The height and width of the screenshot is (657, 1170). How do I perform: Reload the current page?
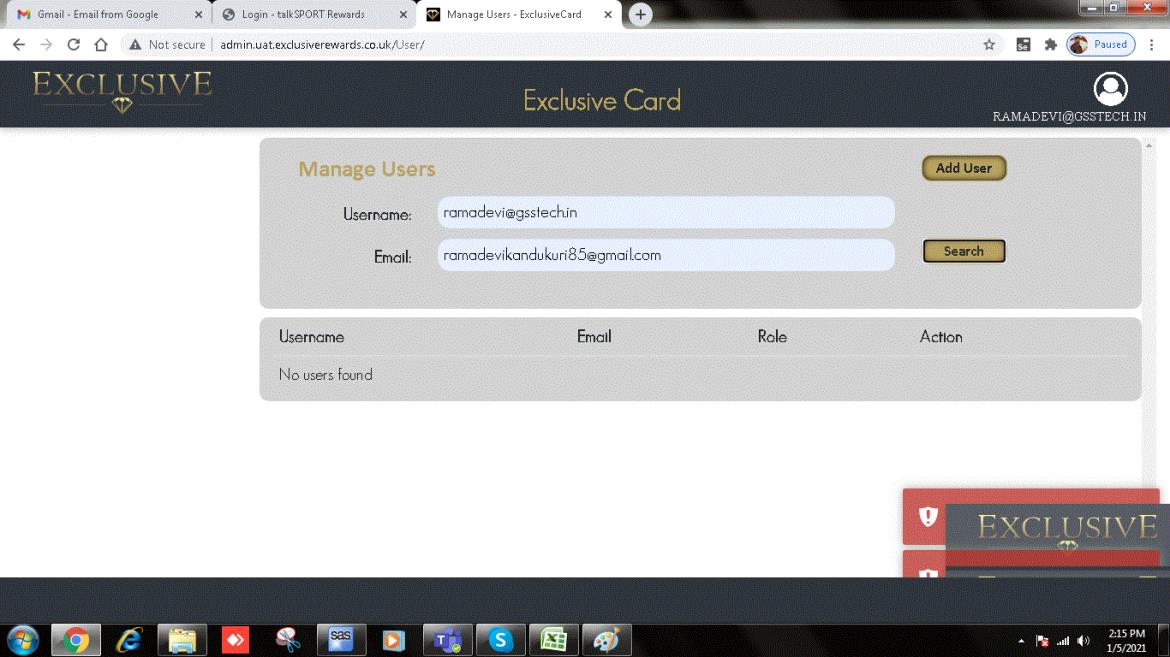click(73, 45)
